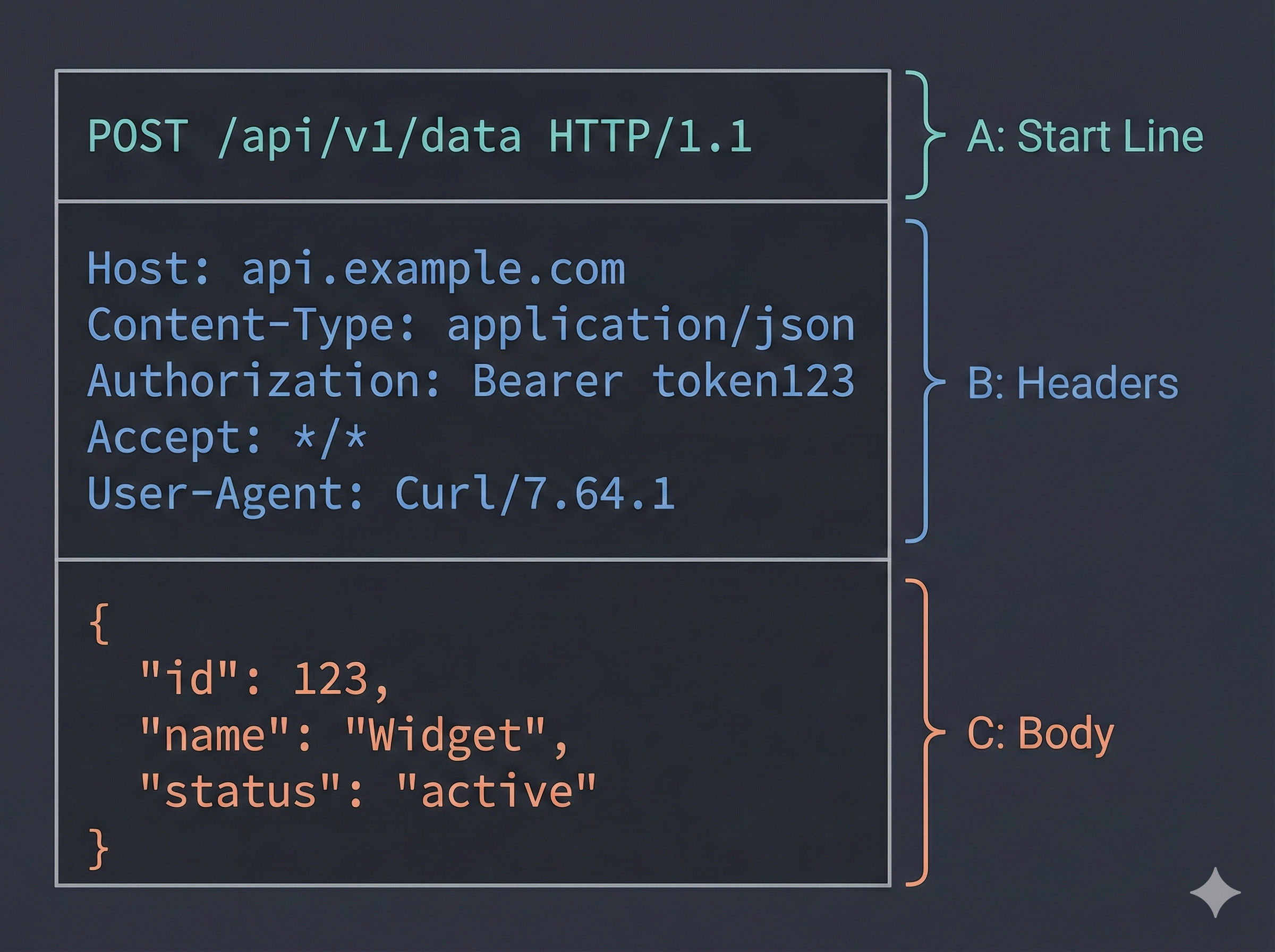
Task: Select the Content-Type: application/json header line
Action: click(471, 326)
